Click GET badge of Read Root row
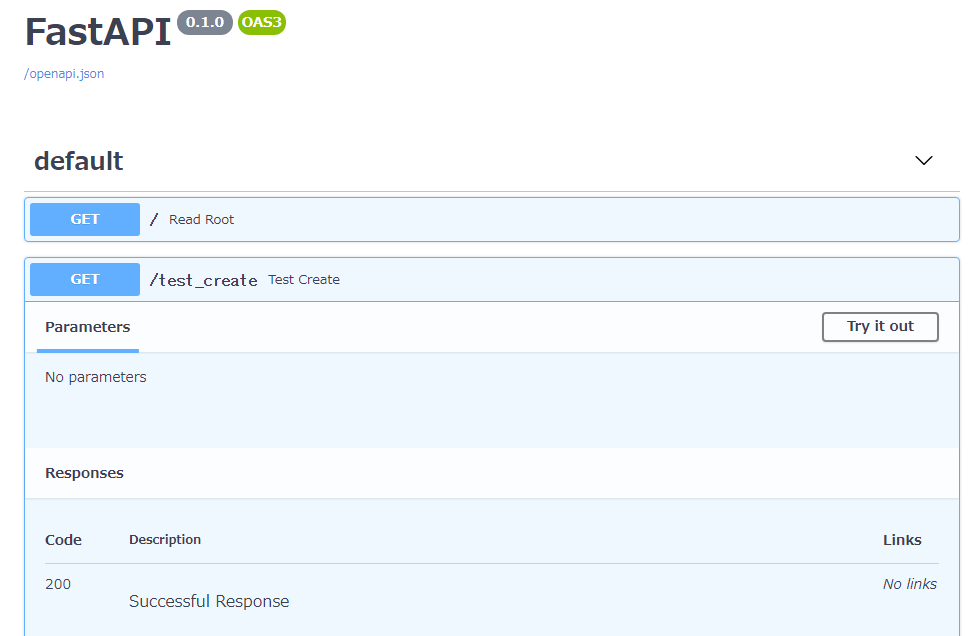 pos(85,219)
